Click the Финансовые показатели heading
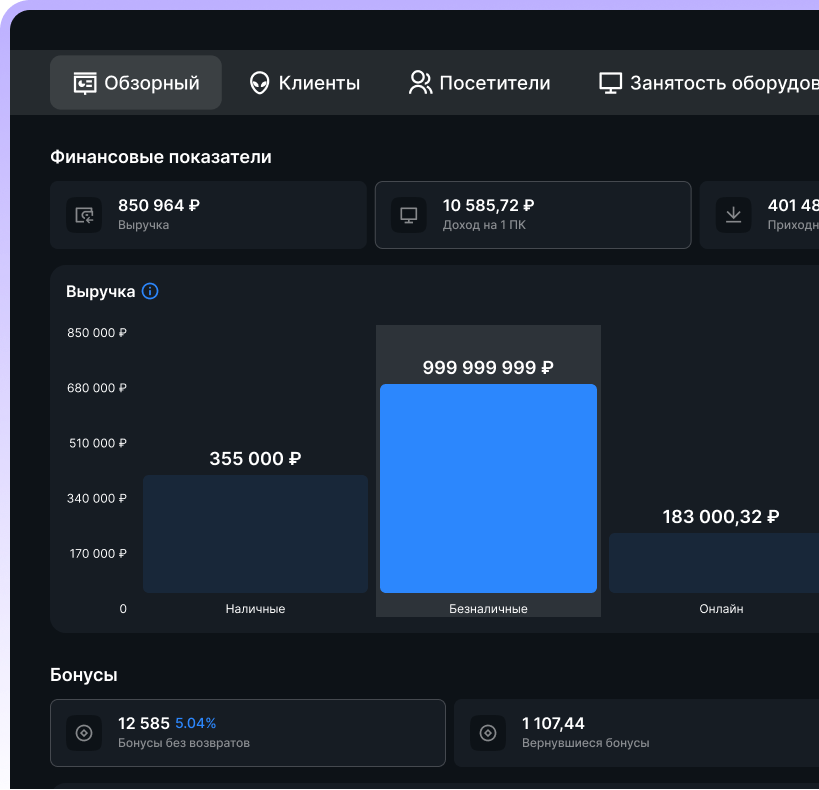Viewport: 819px width, 790px height. (161, 157)
